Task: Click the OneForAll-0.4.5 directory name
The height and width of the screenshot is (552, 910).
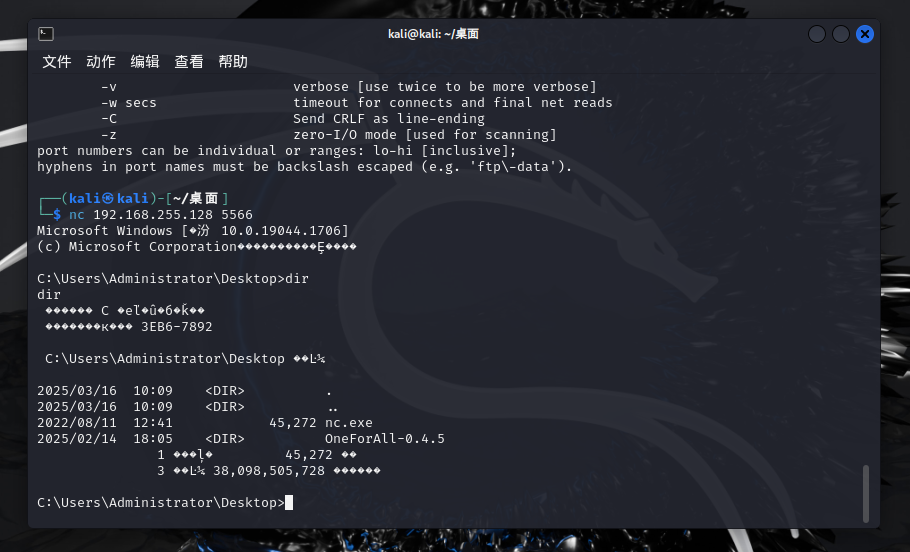Action: point(384,438)
